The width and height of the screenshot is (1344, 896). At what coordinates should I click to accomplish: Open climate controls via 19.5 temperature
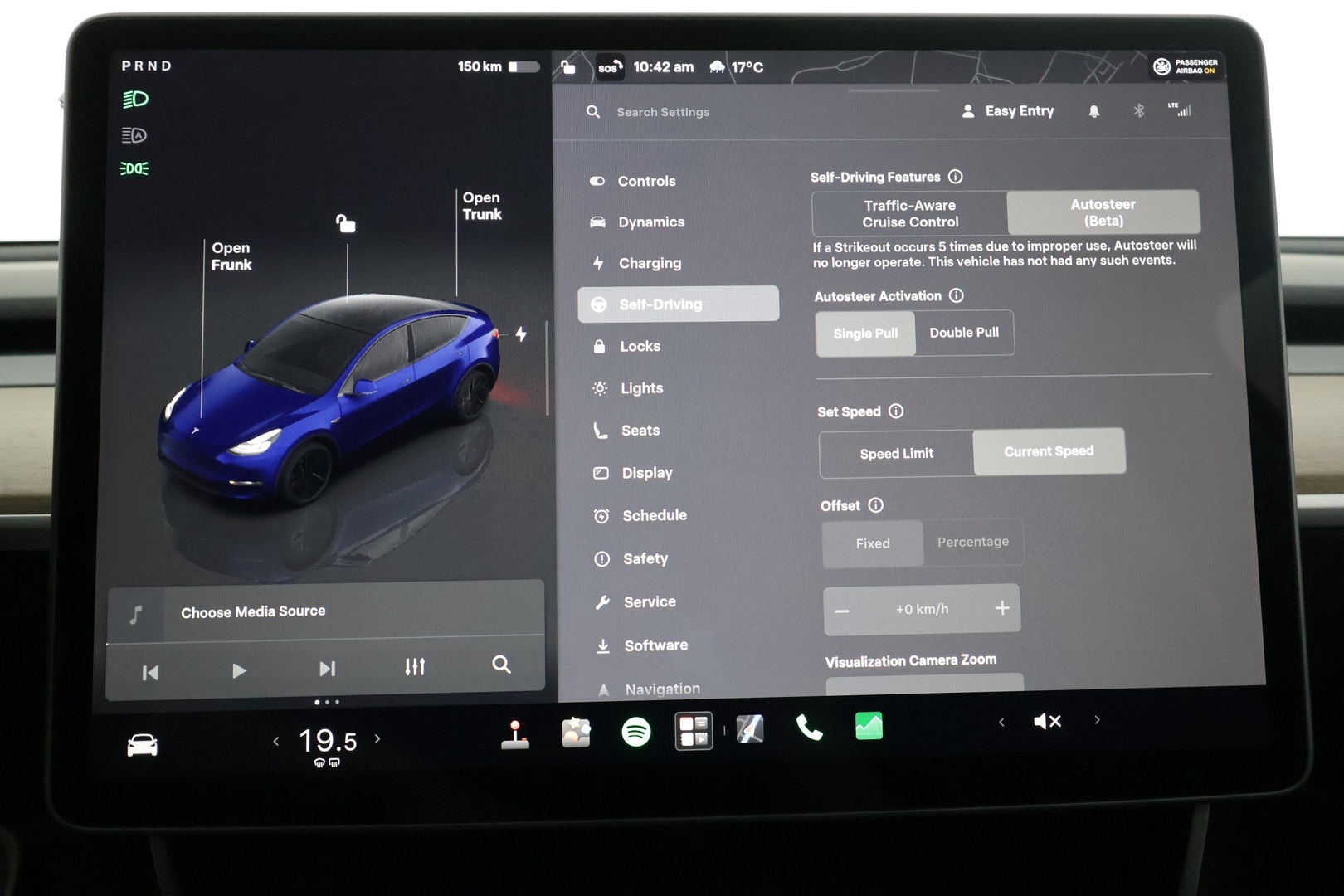(x=328, y=741)
